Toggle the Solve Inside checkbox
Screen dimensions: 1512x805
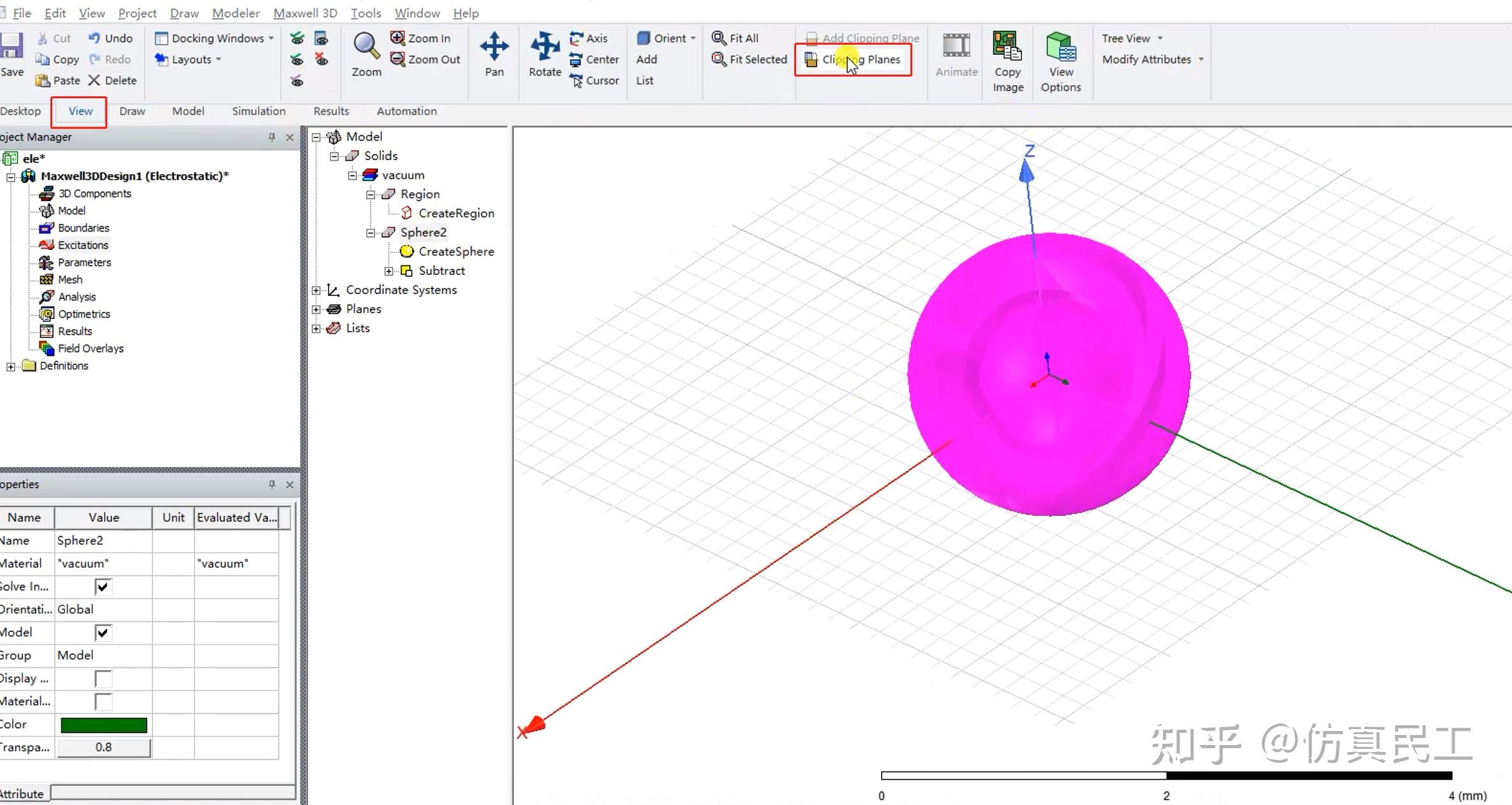point(102,586)
